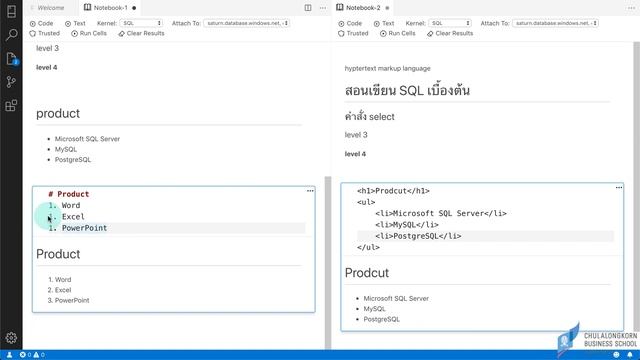Add Text cell in Notebook-2
This screenshot has width=640, height=360.
point(384,23)
